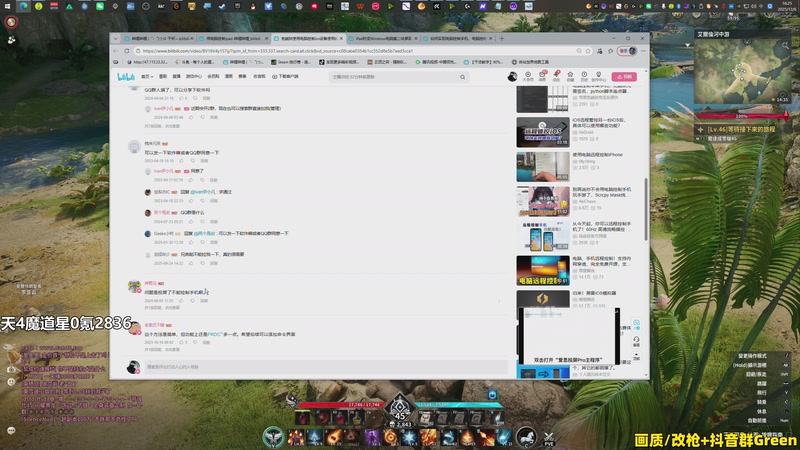Screen dimensions: 800x450
Task: Click the browser back arrow
Action: (x=115, y=51)
